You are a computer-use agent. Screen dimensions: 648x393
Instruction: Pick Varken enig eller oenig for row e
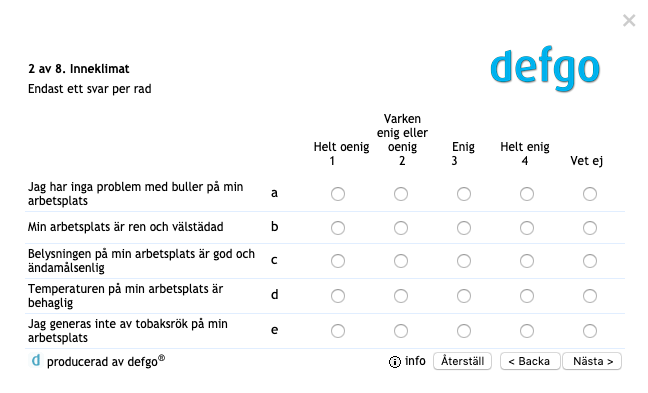tap(401, 331)
